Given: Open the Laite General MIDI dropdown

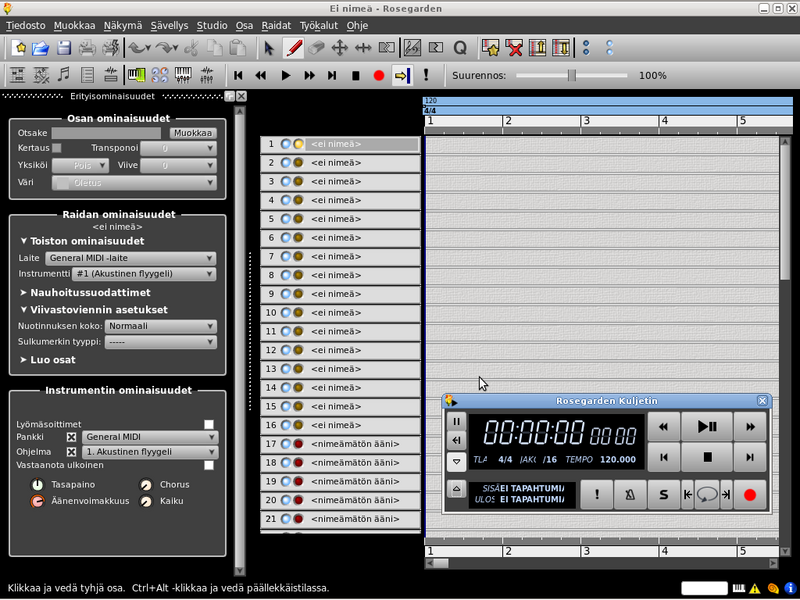Looking at the screenshot, I should (130, 258).
